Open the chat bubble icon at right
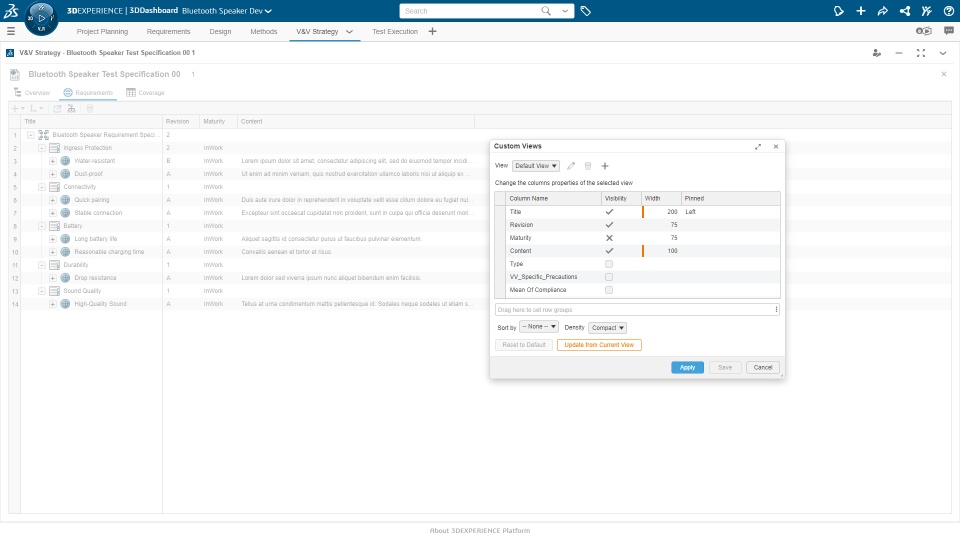 coord(948,31)
